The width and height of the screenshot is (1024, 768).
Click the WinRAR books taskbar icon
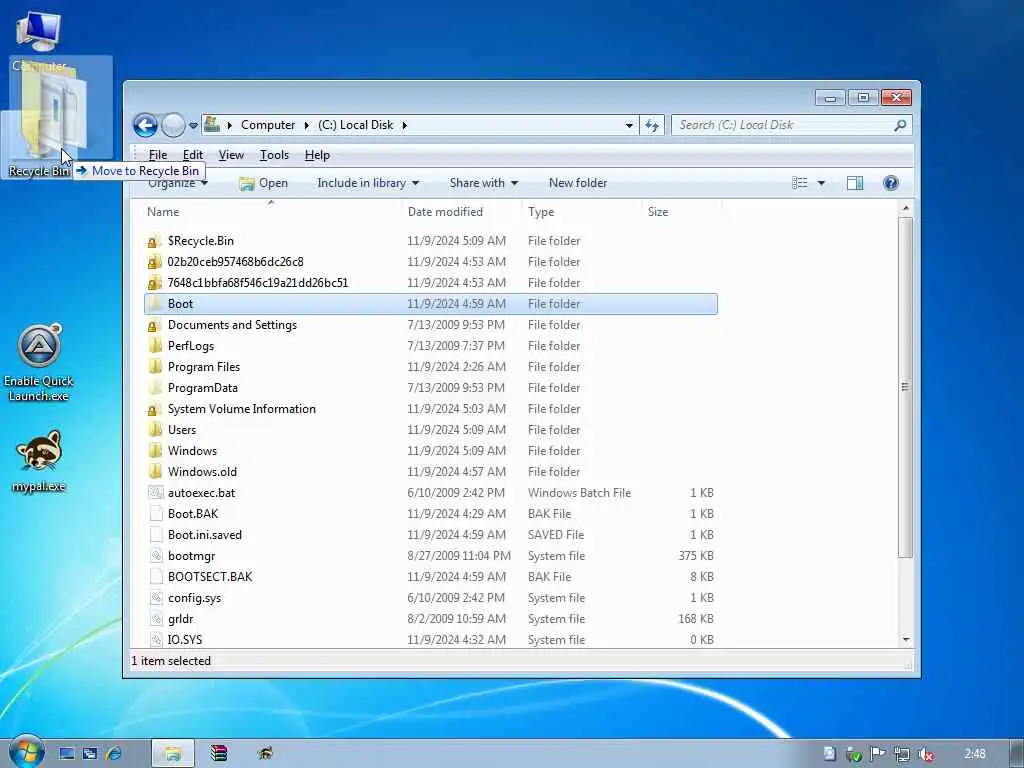click(x=218, y=754)
